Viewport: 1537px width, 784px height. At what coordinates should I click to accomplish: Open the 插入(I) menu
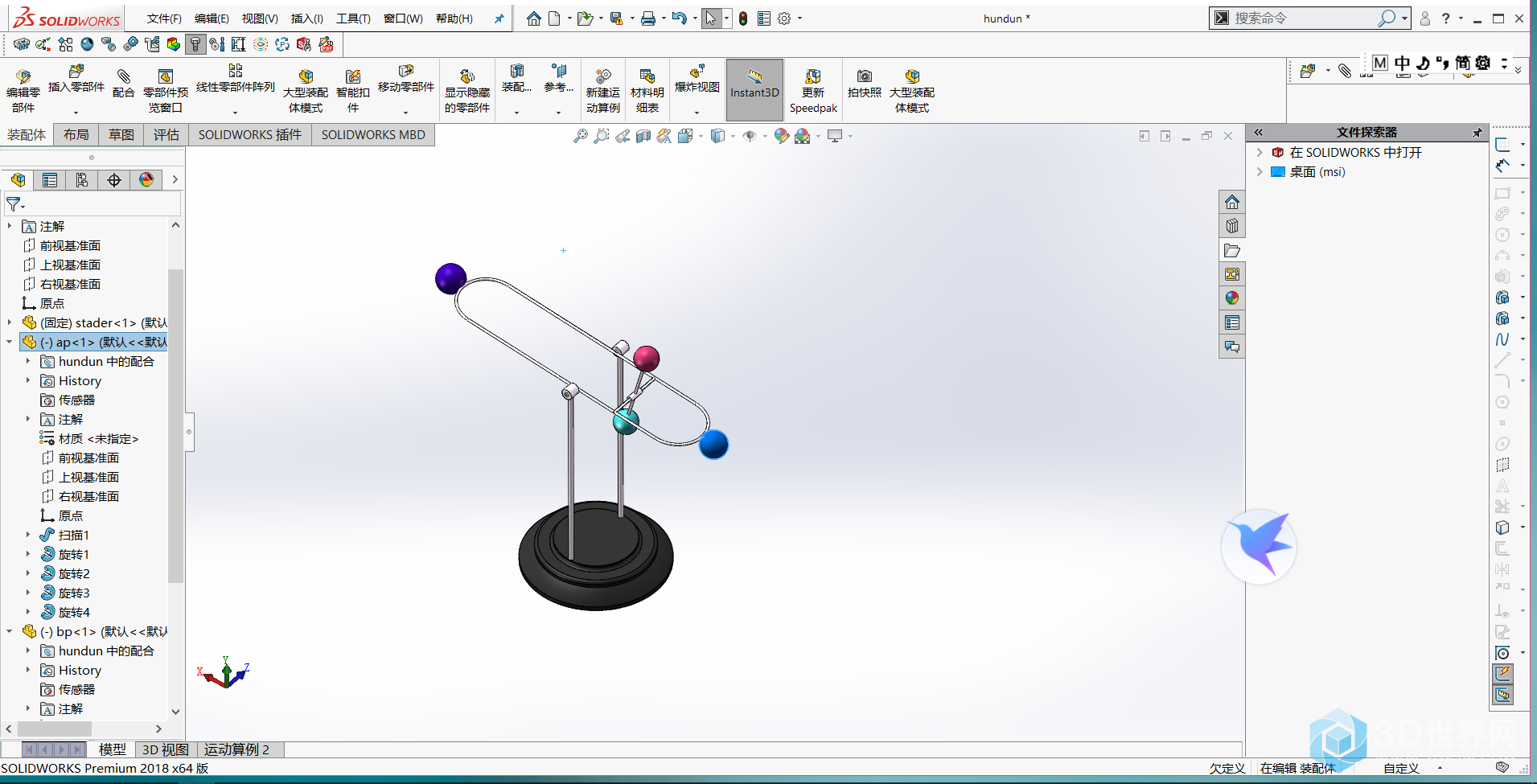[x=306, y=18]
